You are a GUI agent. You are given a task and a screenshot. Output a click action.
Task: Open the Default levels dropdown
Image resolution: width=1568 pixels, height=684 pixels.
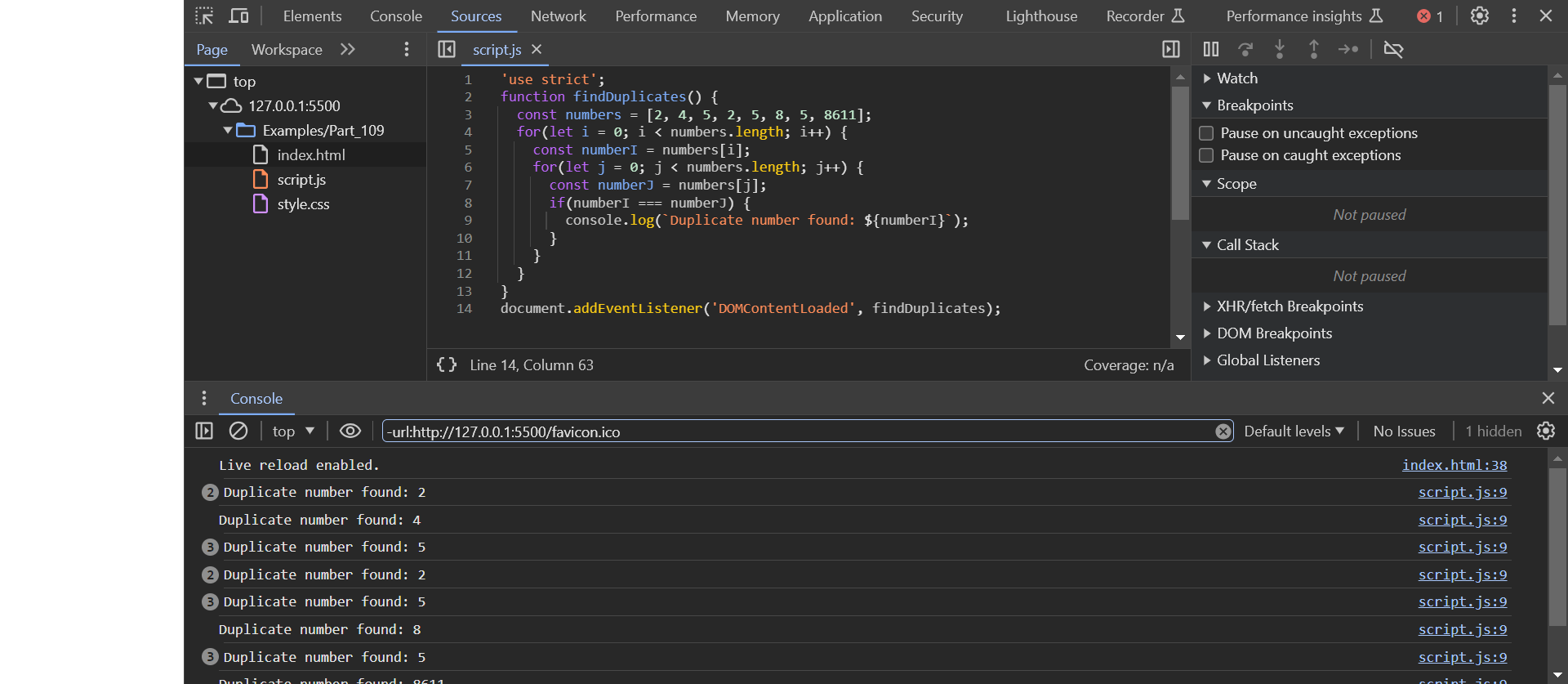[x=1294, y=431]
